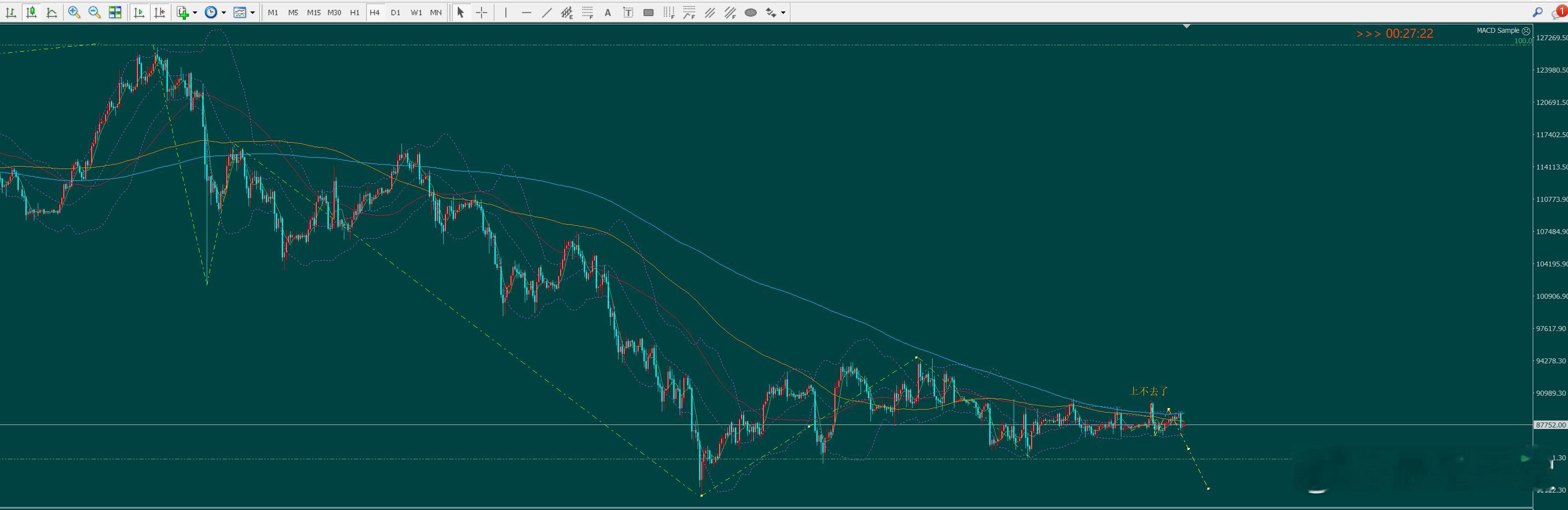Expand the templates dropdown arrow
1568x510 pixels.
(252, 12)
